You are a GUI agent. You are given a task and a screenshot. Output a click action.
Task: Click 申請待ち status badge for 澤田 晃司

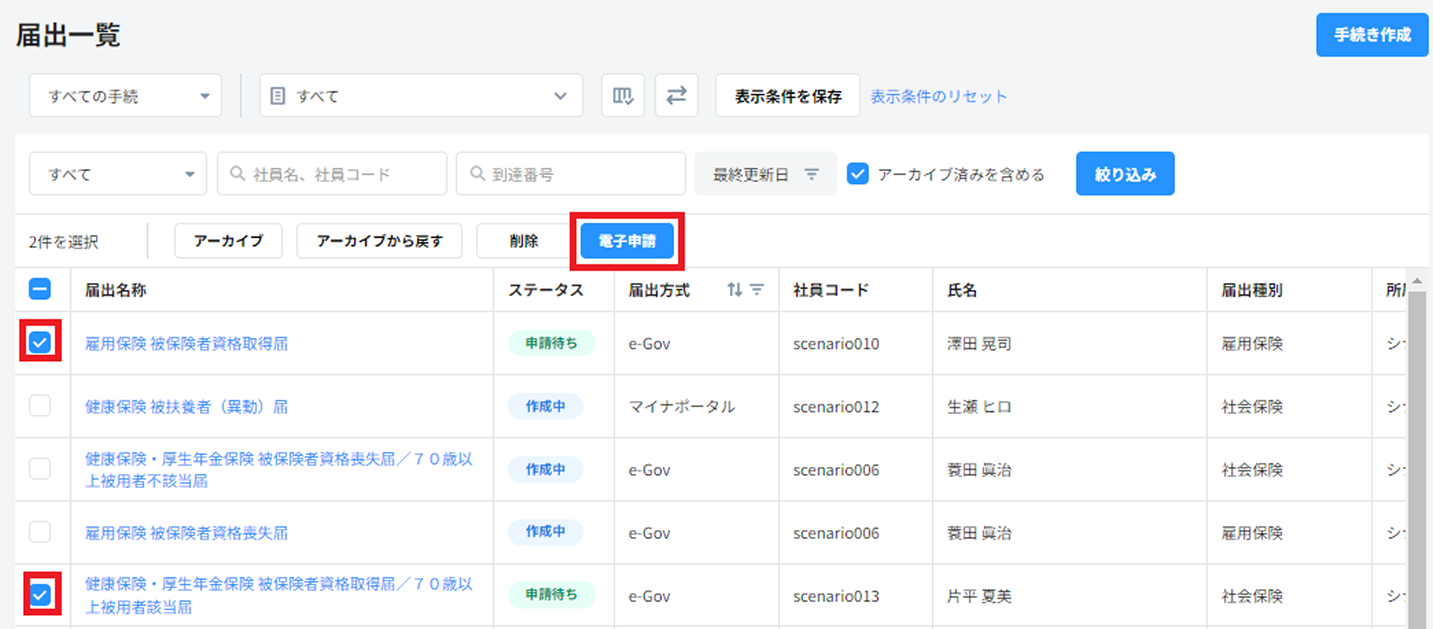click(551, 343)
